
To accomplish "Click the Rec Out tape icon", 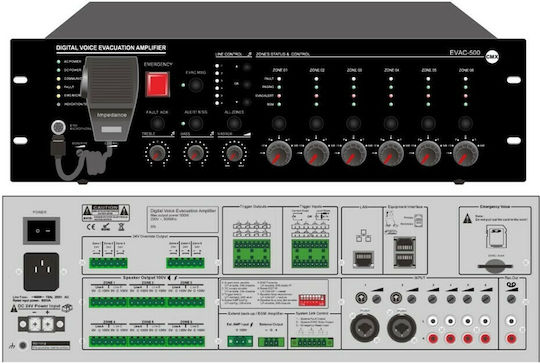I will click(512, 284).
